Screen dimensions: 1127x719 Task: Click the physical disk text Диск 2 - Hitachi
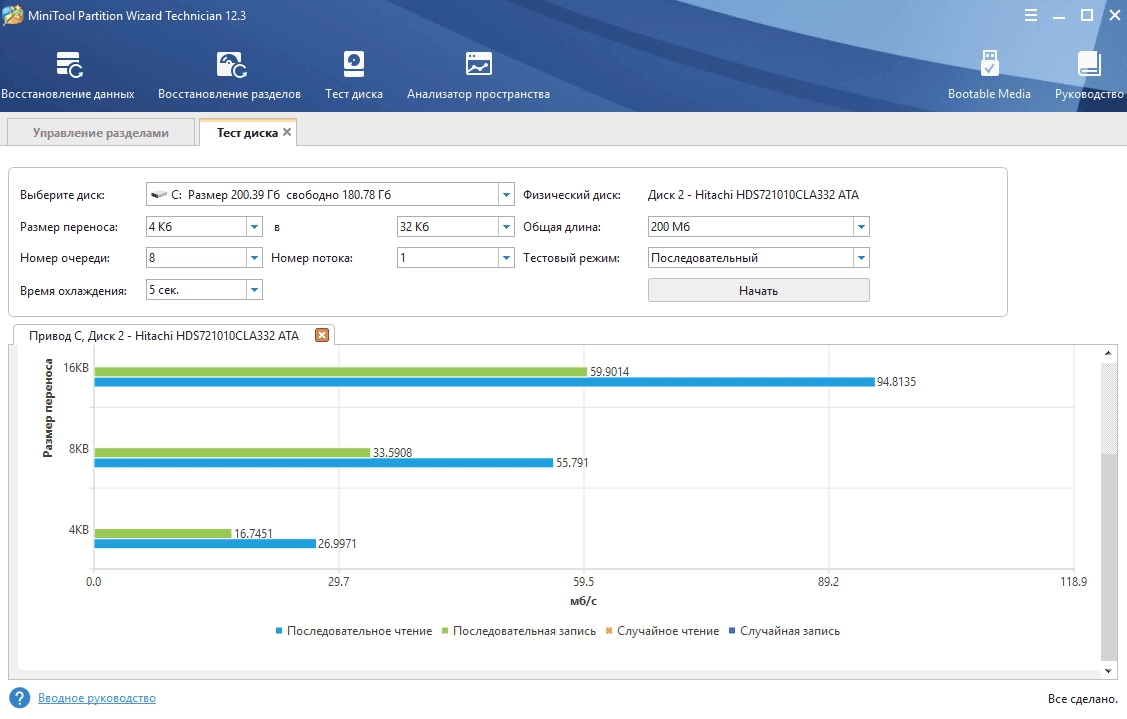coord(753,194)
